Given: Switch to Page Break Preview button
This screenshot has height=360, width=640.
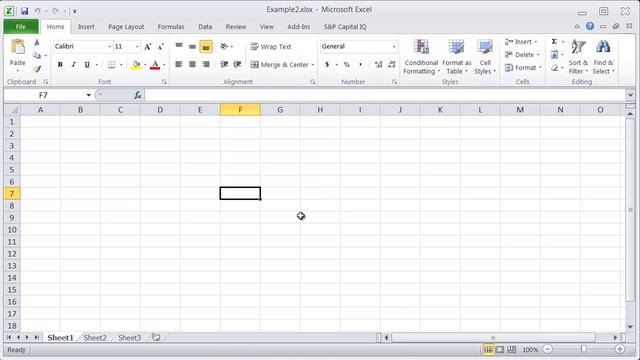Looking at the screenshot, I should point(511,349).
